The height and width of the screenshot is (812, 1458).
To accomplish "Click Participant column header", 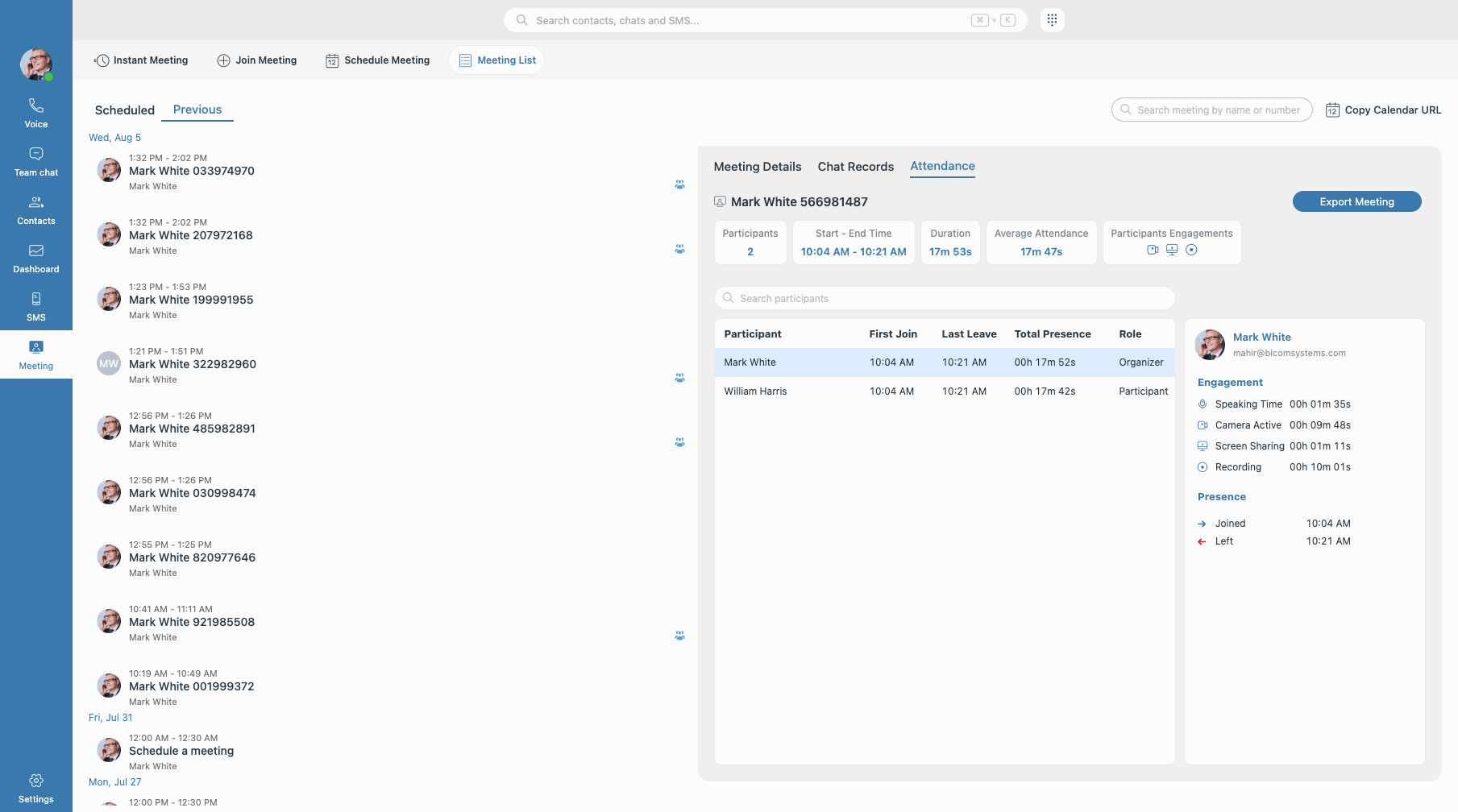I will coord(753,334).
